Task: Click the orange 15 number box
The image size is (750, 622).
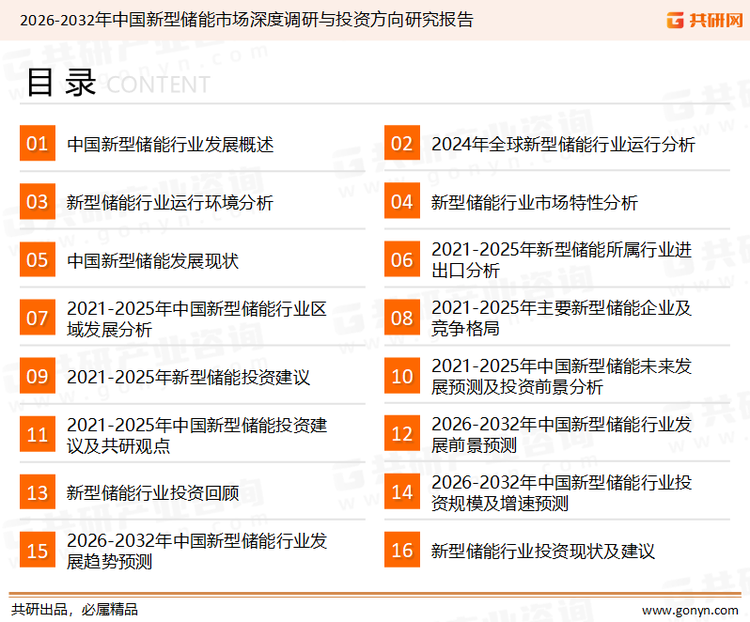Action: (x=37, y=550)
